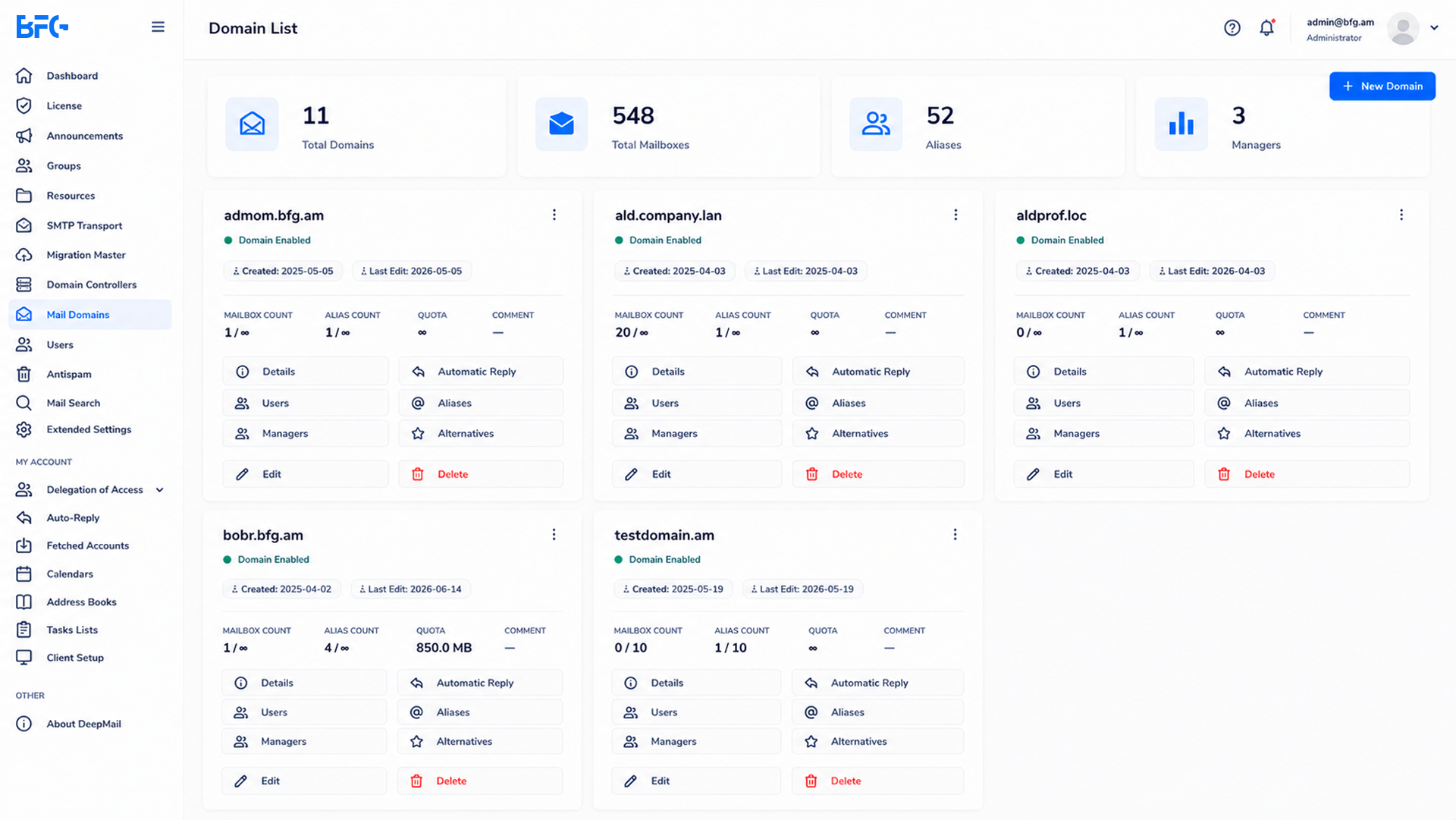Open Automatic Reply for aldprof.loc

pyautogui.click(x=1307, y=372)
